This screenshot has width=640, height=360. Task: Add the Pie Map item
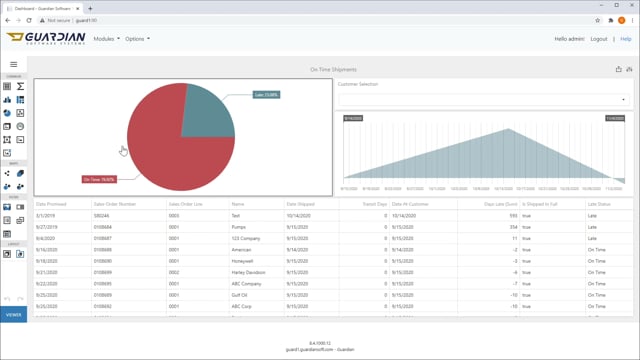(x=20, y=187)
